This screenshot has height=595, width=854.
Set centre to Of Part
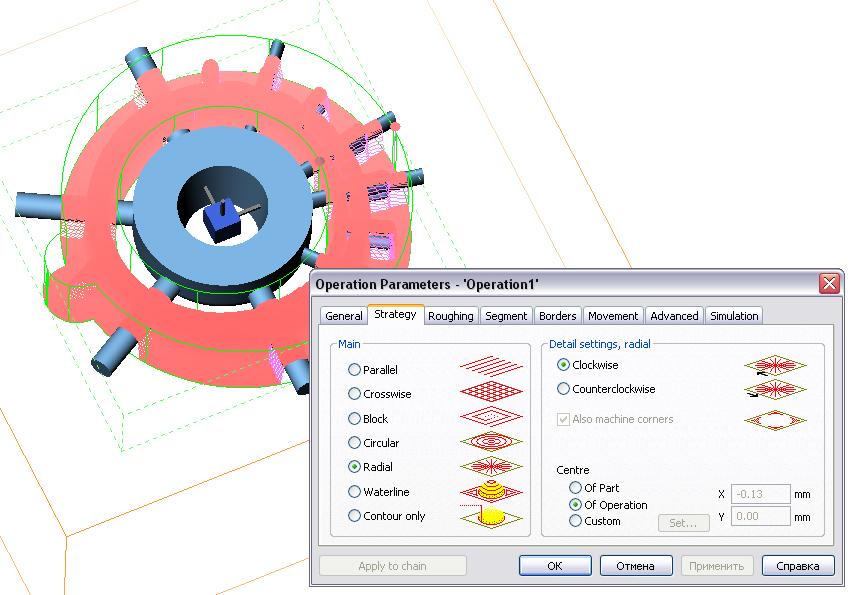575,488
